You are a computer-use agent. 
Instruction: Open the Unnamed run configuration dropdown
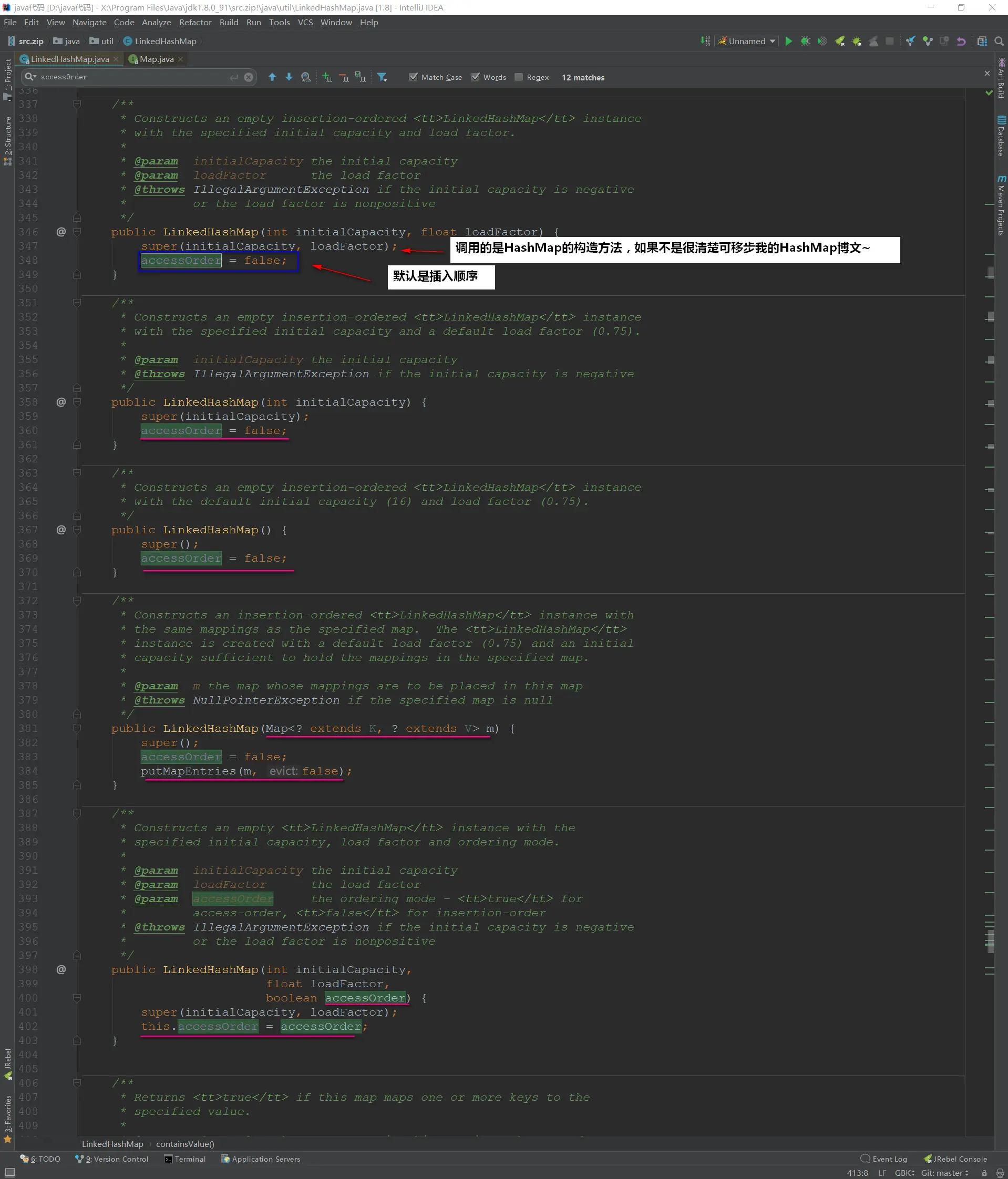click(747, 41)
